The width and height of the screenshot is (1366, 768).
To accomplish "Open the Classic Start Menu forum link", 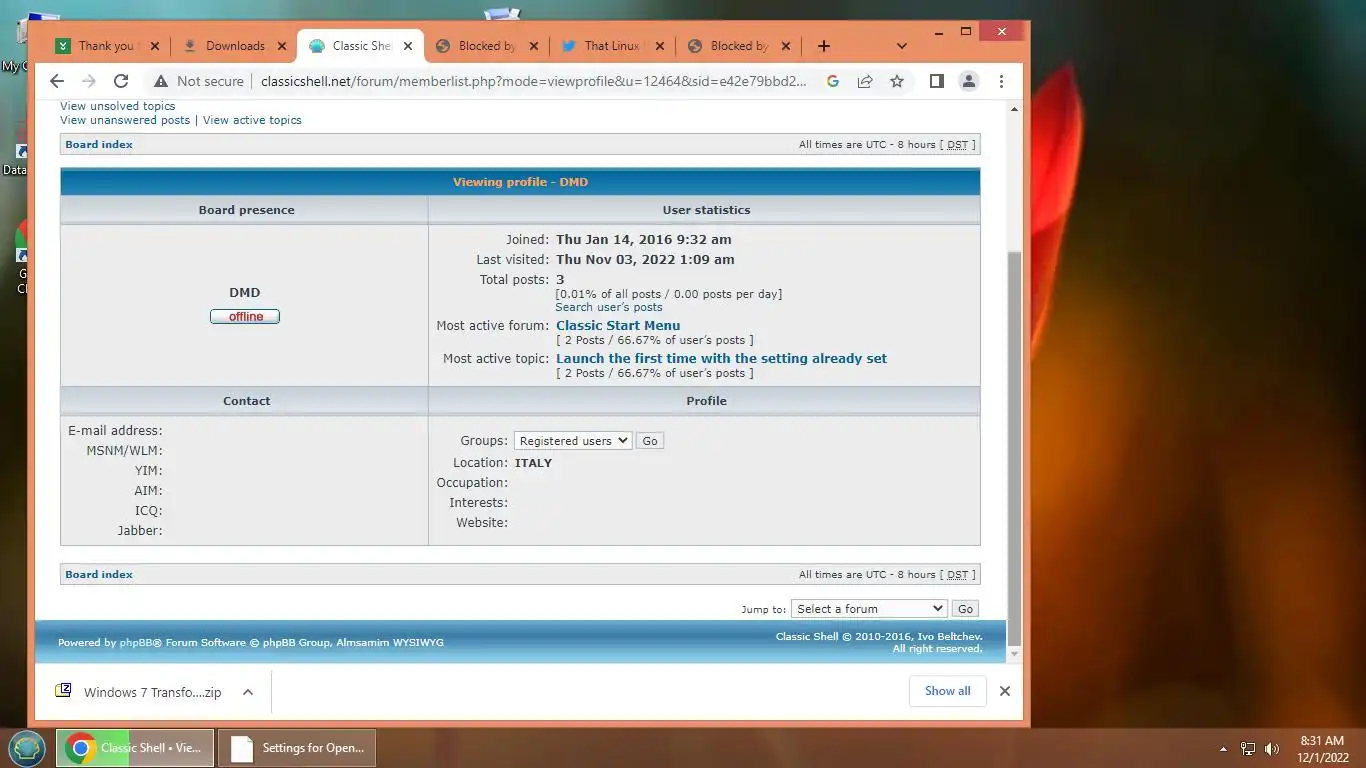I will [x=618, y=325].
